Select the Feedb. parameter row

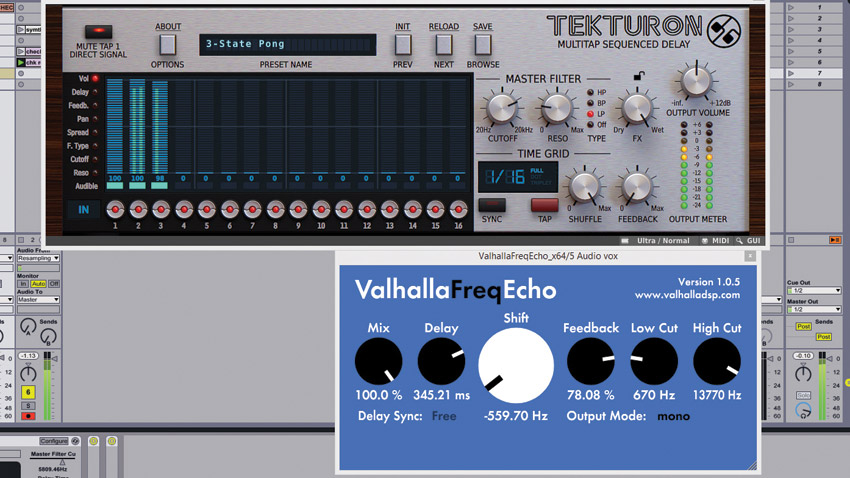tap(82, 106)
